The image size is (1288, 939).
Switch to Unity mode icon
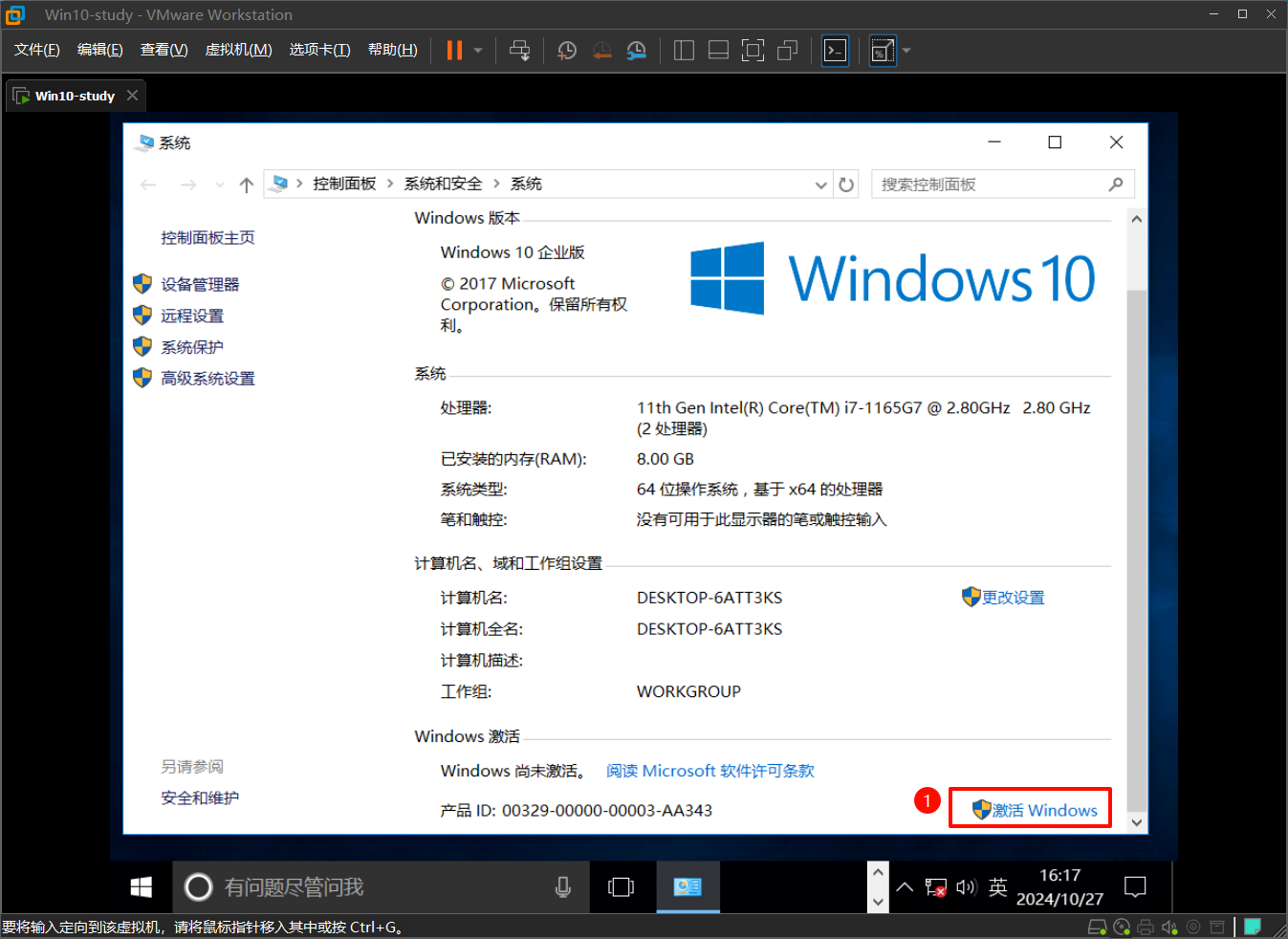[787, 51]
